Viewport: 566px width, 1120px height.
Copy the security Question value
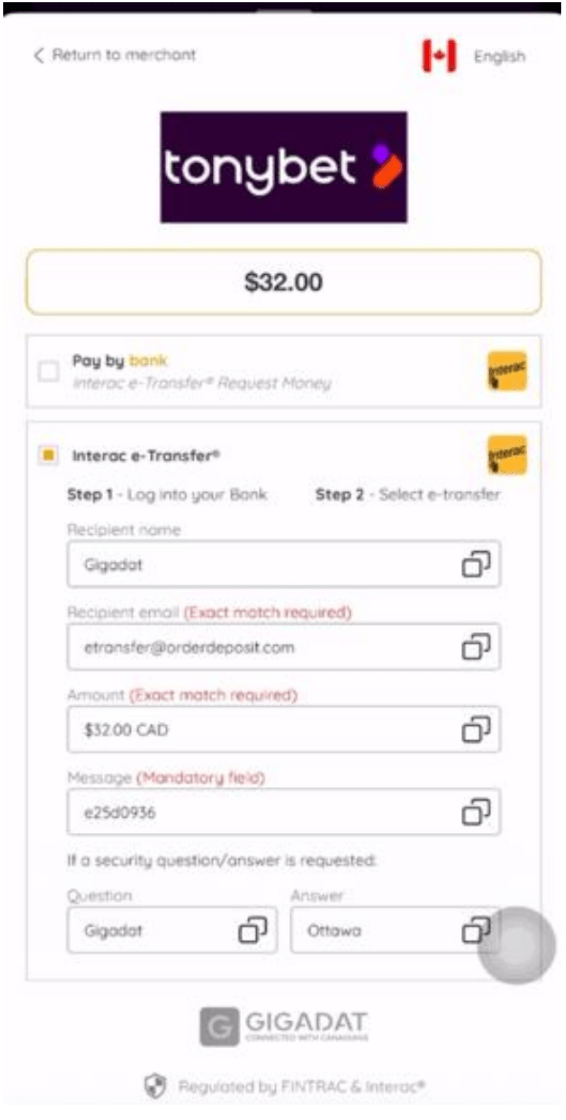tap(252, 930)
